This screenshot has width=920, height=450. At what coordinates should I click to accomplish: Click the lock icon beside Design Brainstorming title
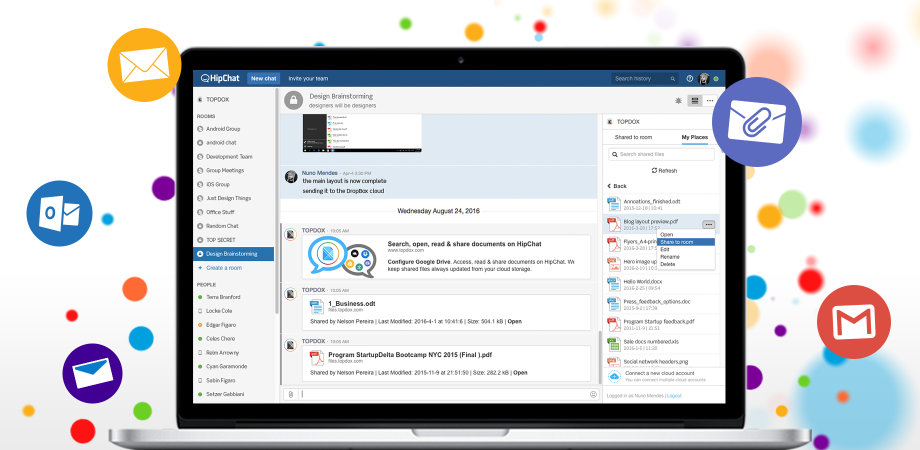293,100
